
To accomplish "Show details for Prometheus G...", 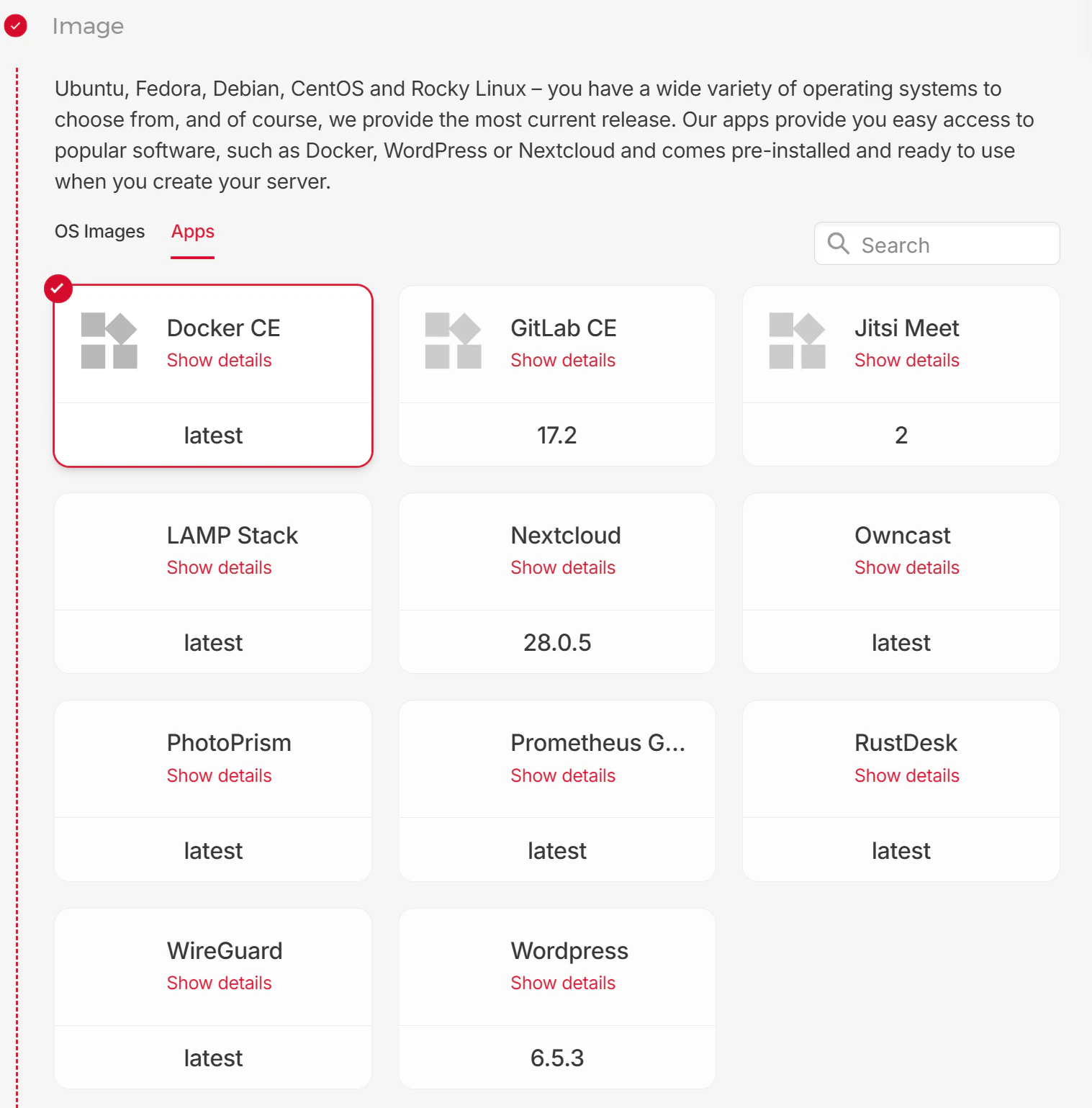I will [x=563, y=775].
